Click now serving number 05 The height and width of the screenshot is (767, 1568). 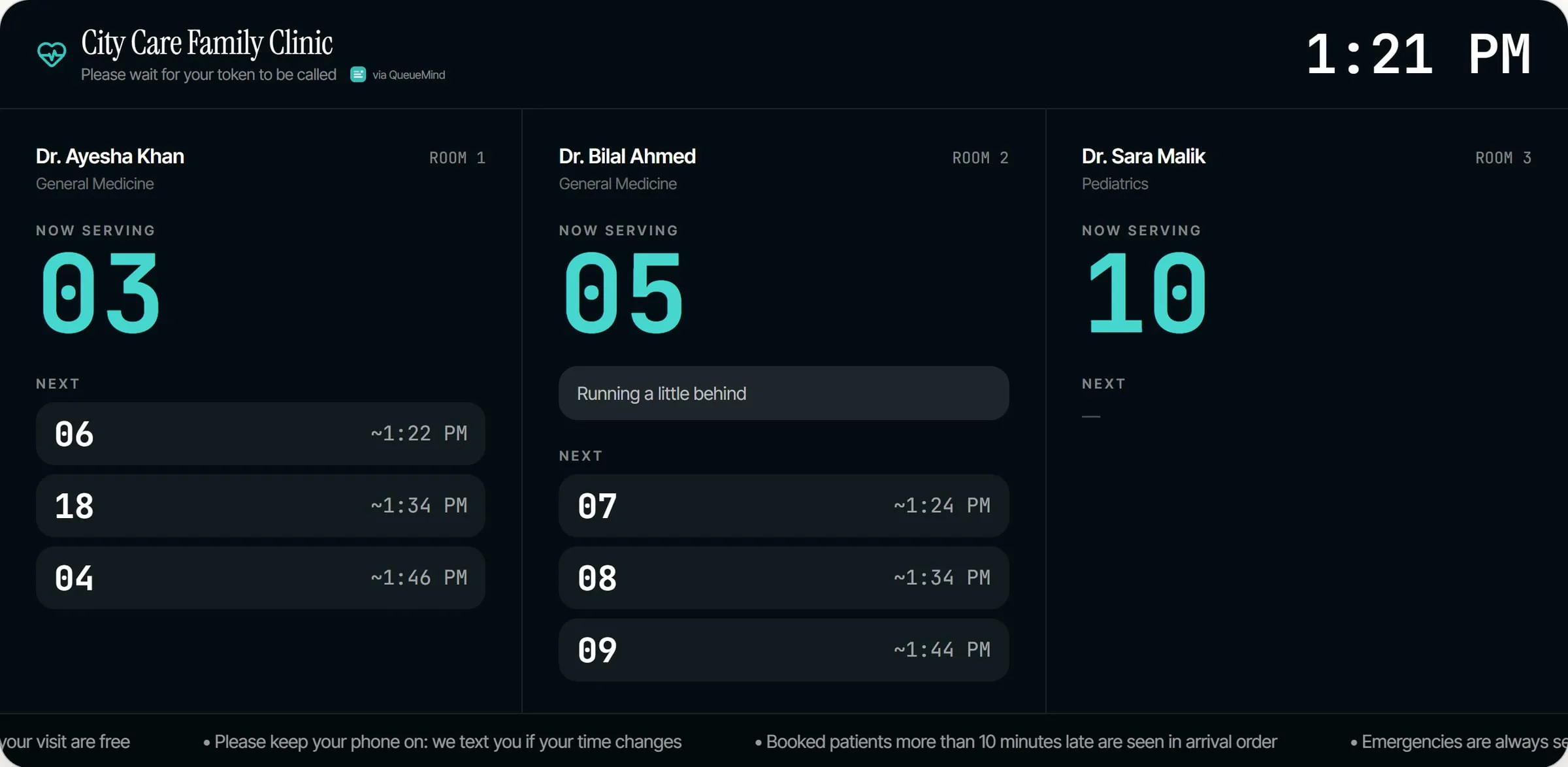point(624,293)
